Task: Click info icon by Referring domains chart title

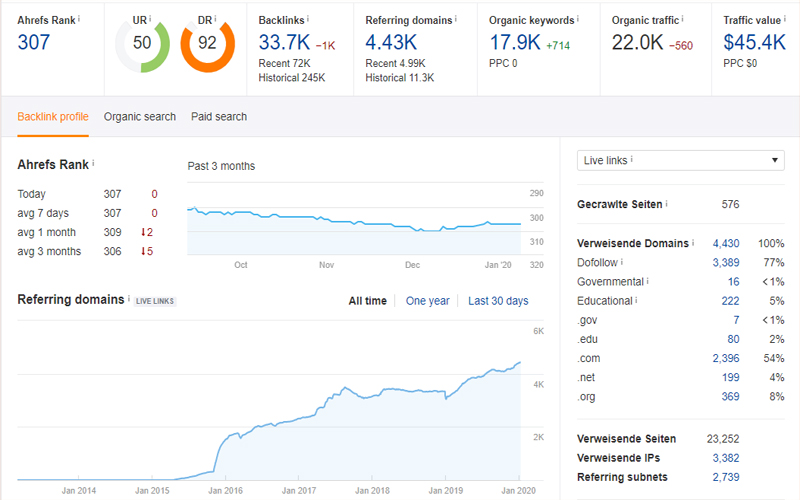Action: (129, 297)
